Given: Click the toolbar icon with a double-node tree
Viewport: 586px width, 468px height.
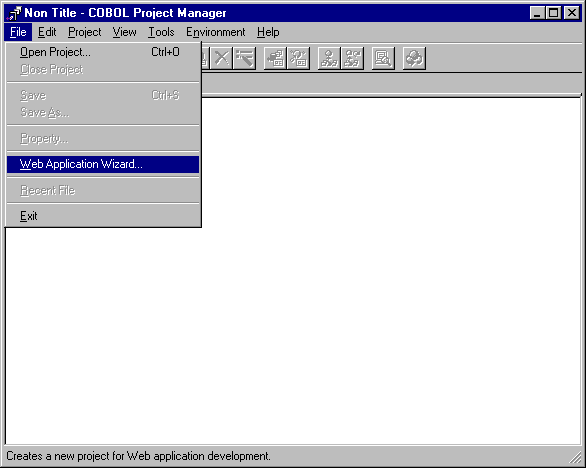Looking at the screenshot, I should click(x=352, y=58).
